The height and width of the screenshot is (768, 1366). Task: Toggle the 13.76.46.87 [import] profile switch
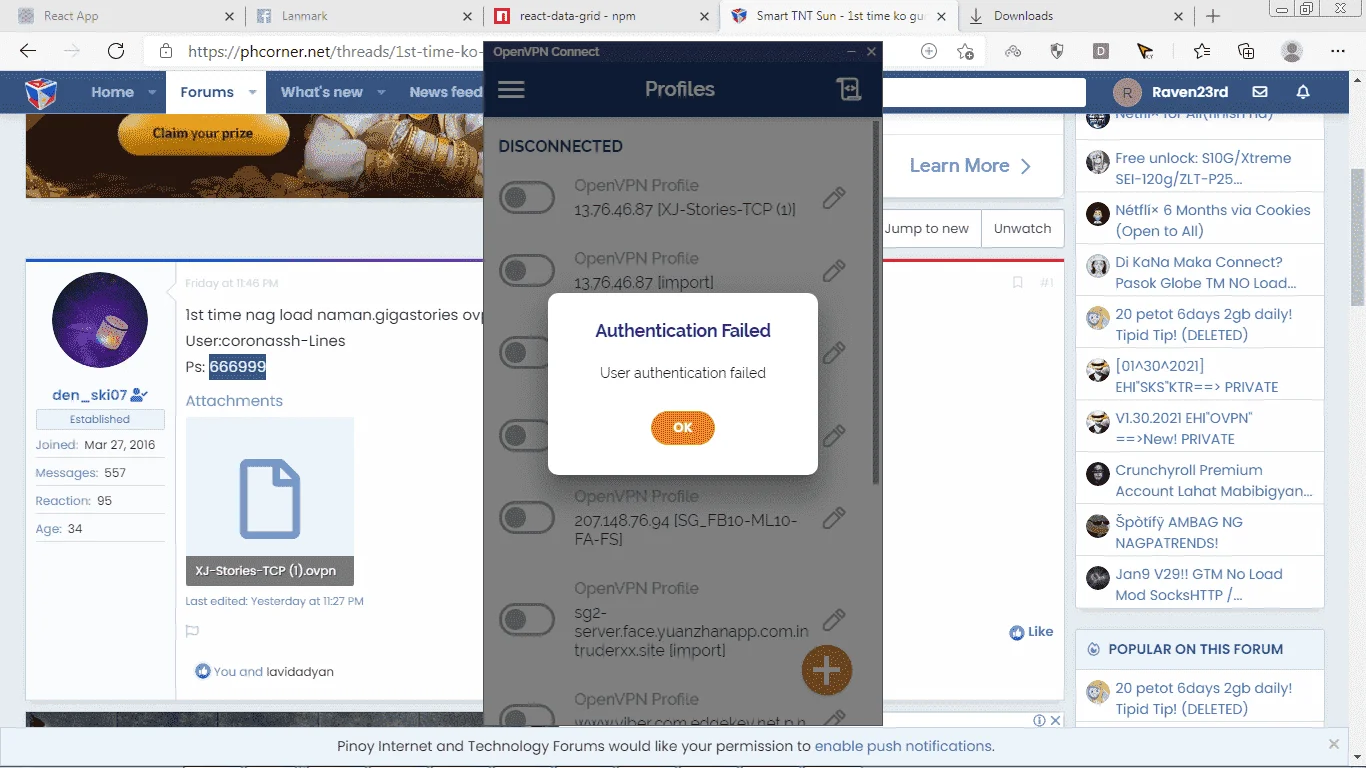pos(527,270)
